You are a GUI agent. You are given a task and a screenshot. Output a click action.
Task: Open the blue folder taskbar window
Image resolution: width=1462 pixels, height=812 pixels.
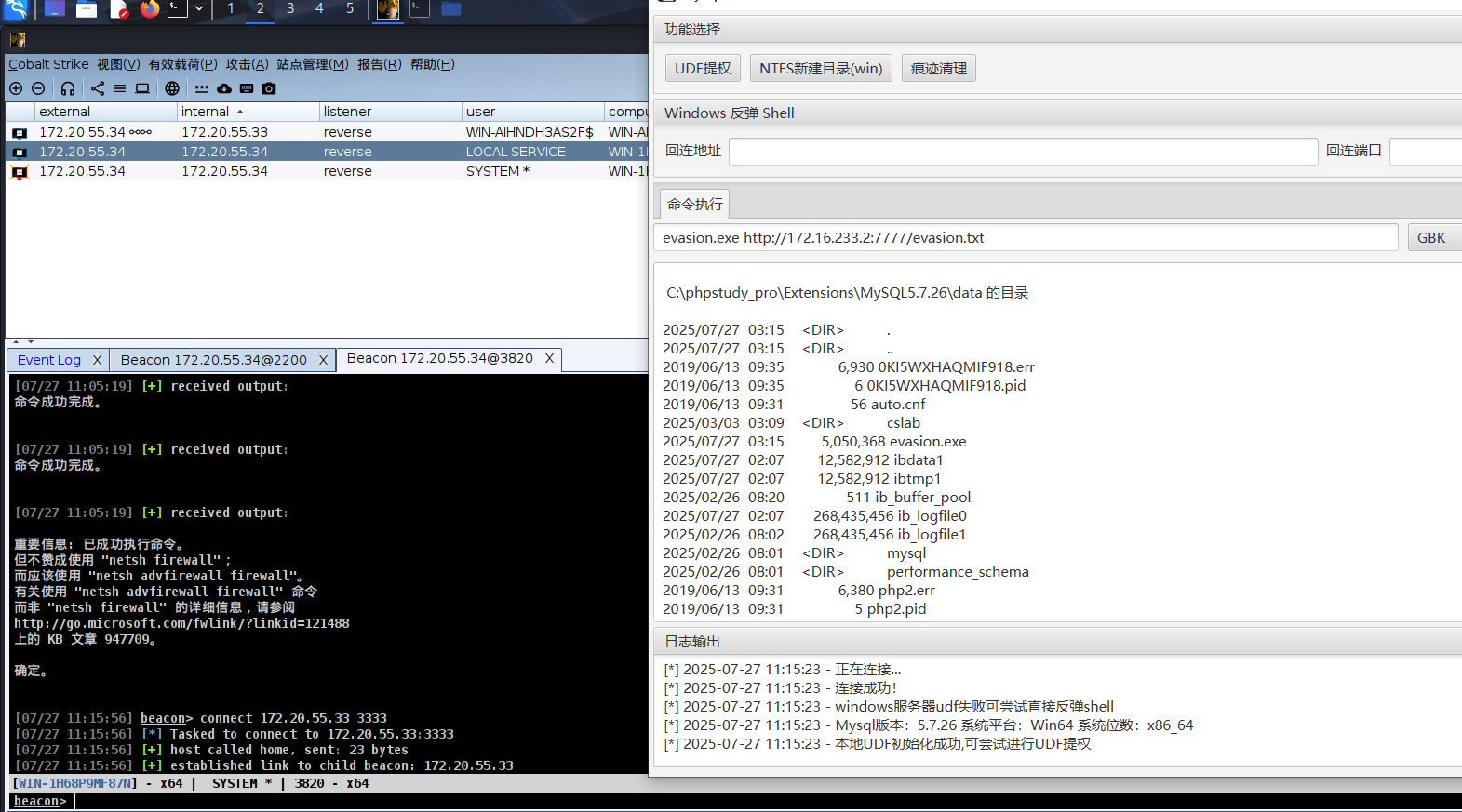(451, 9)
